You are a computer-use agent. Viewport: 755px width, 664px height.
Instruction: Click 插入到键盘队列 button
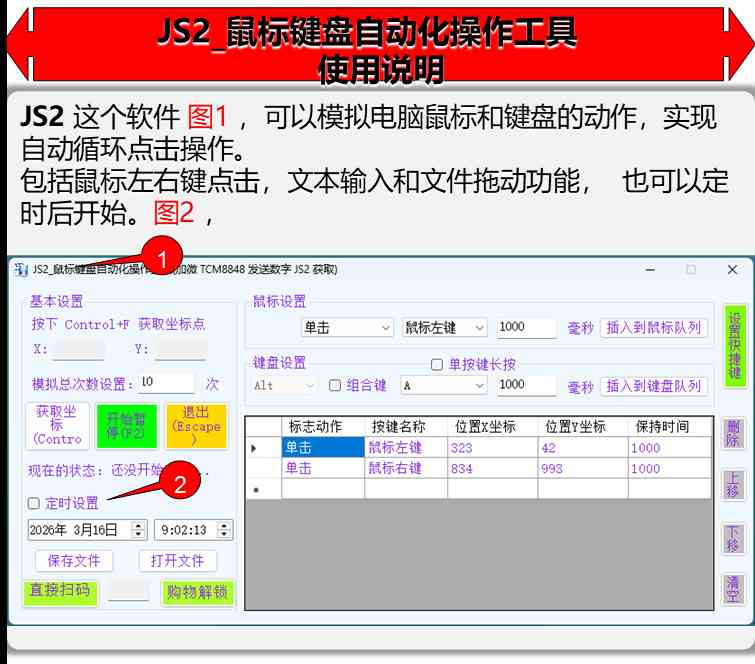pos(653,386)
